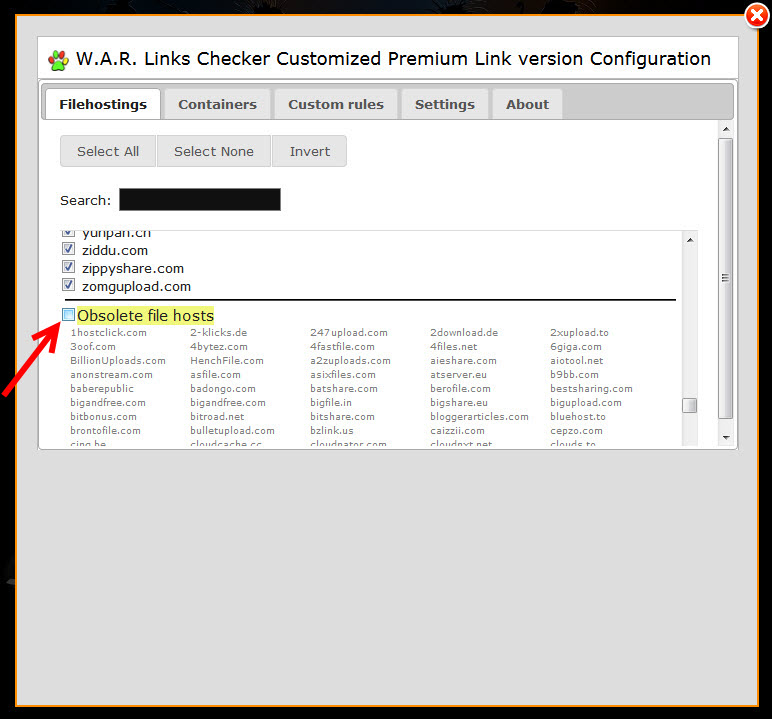Click the bitshare.com entry
772x719 pixels.
click(x=342, y=417)
